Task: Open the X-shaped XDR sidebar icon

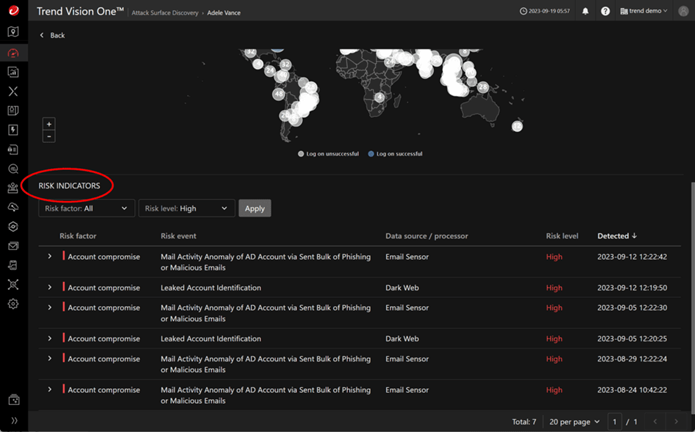Action: pyautogui.click(x=13, y=91)
